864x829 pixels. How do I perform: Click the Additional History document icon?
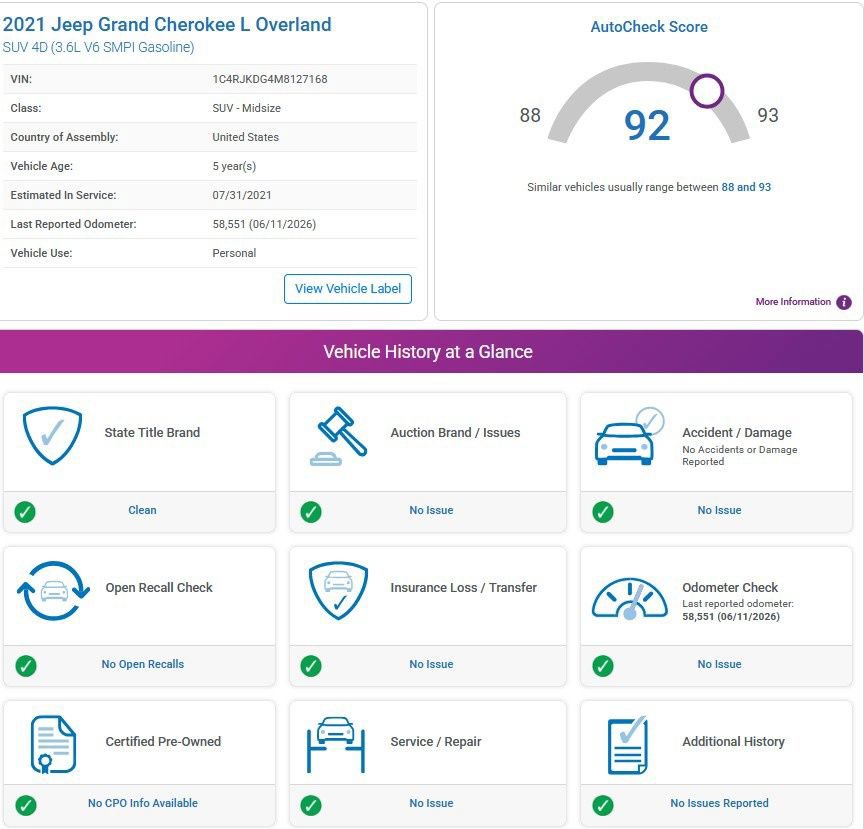click(628, 745)
